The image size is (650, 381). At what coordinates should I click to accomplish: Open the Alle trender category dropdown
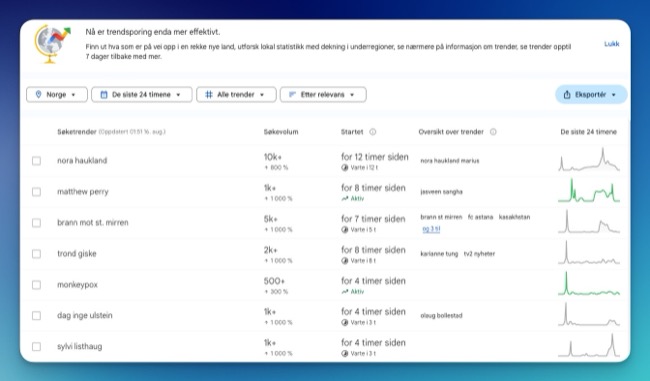(x=236, y=95)
